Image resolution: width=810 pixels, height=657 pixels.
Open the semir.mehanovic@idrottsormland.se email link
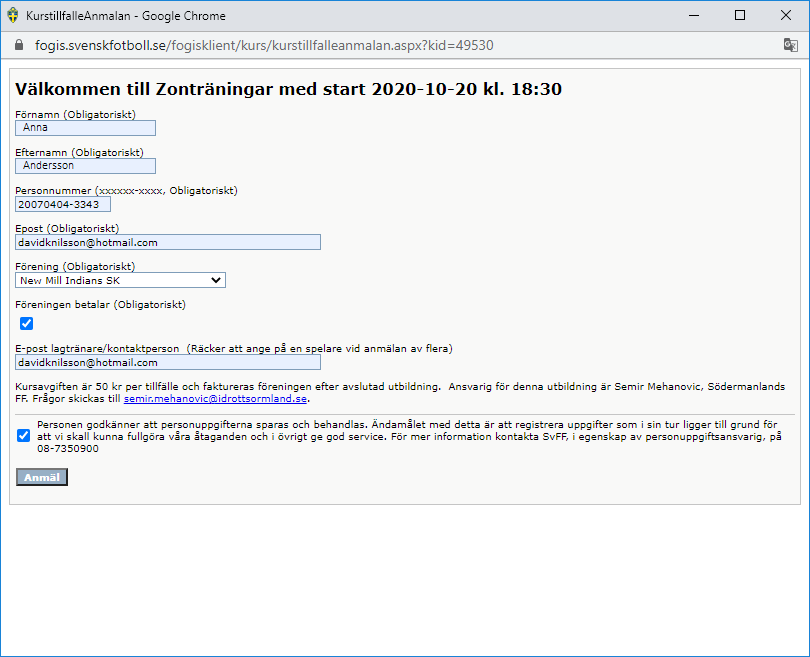pyautogui.click(x=216, y=399)
